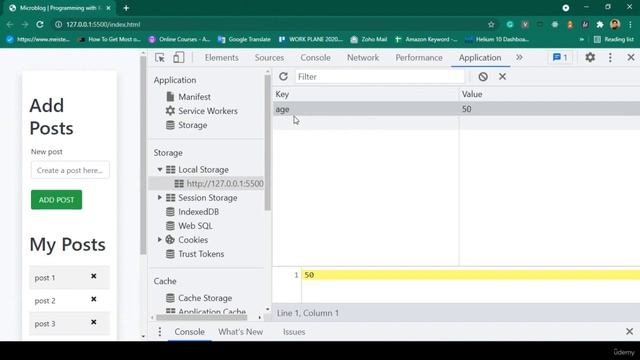The image size is (640, 360).
Task: Select the Application tab
Action: tap(480, 58)
